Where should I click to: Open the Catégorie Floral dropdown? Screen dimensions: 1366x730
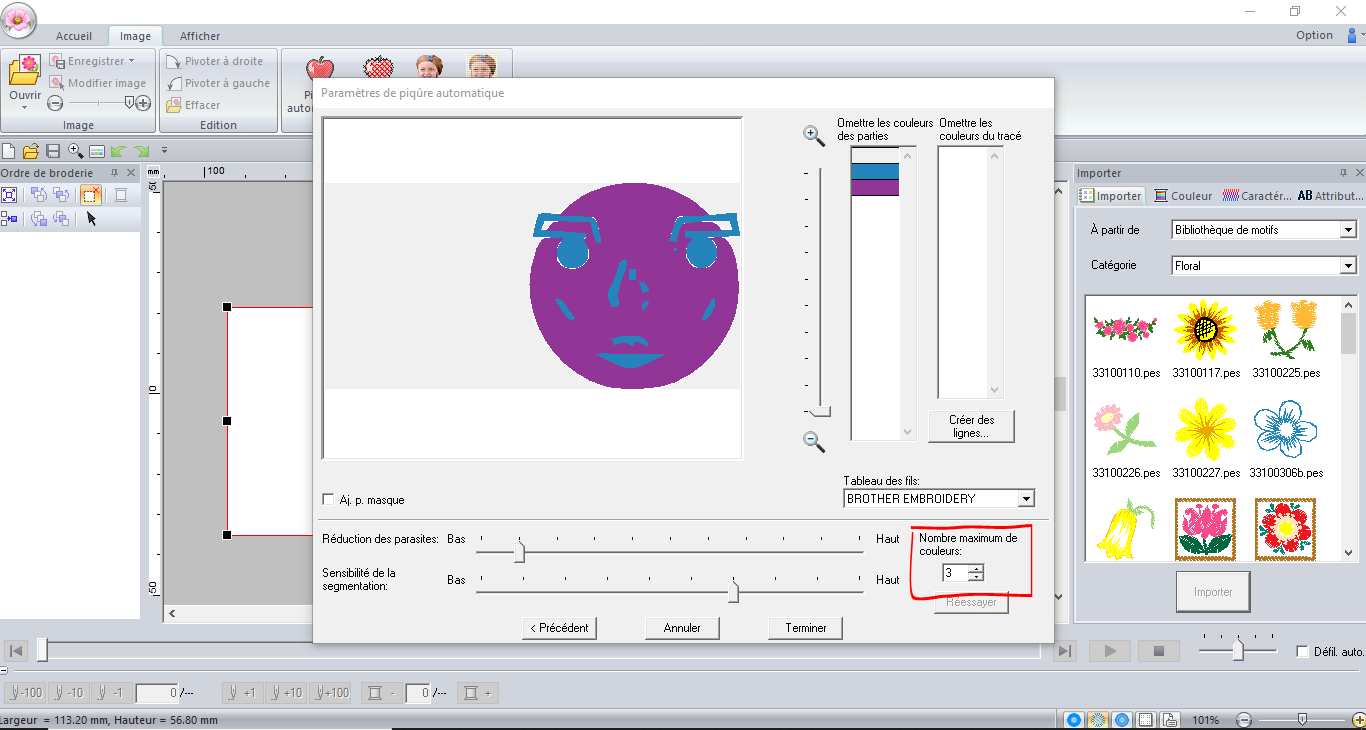pos(1348,266)
